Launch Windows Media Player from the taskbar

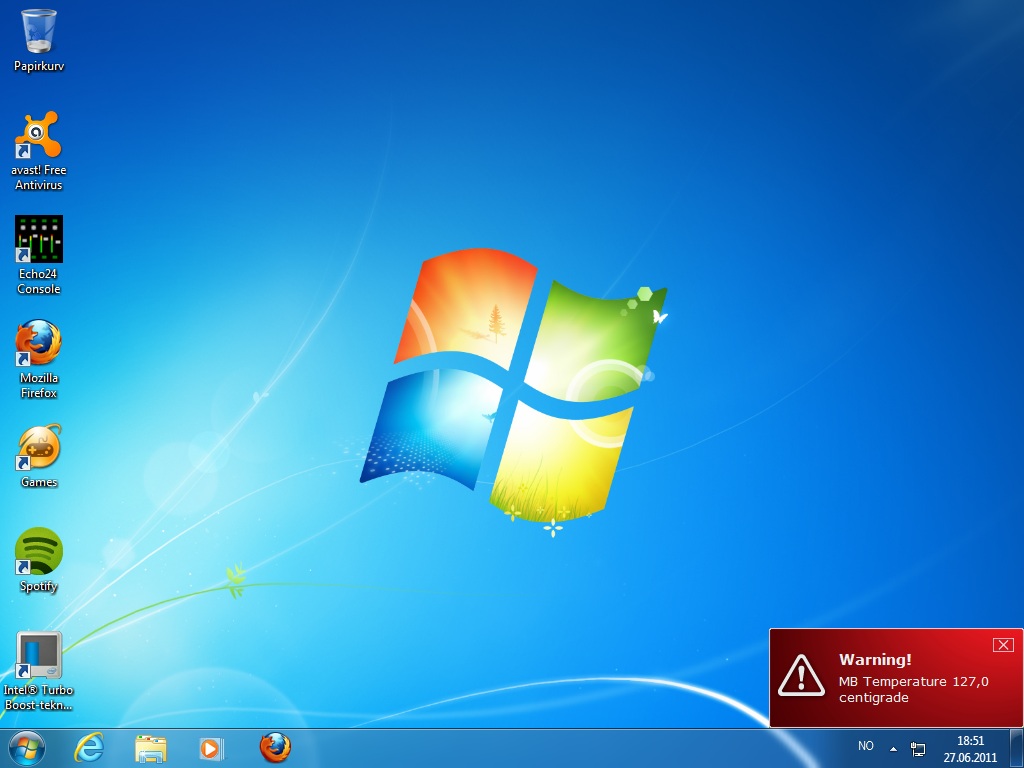coord(212,748)
